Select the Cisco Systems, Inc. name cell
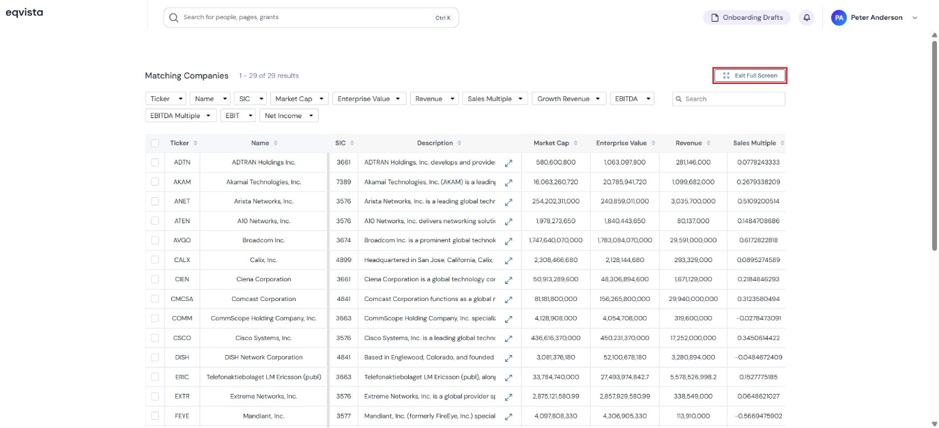 tap(263, 338)
